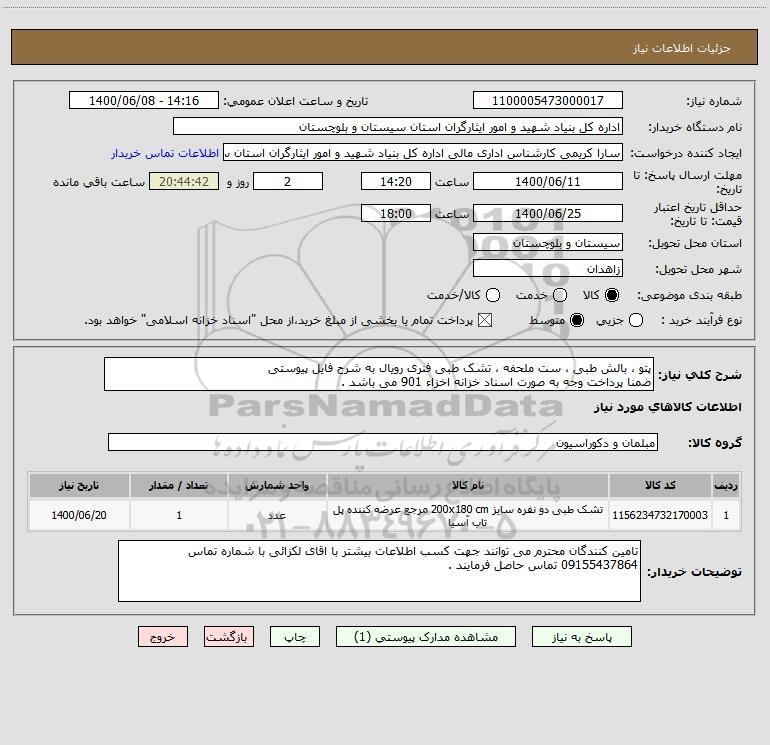Click the نام دستگاه خریدار label
Image resolution: width=770 pixels, height=745 pixels.
point(695,128)
